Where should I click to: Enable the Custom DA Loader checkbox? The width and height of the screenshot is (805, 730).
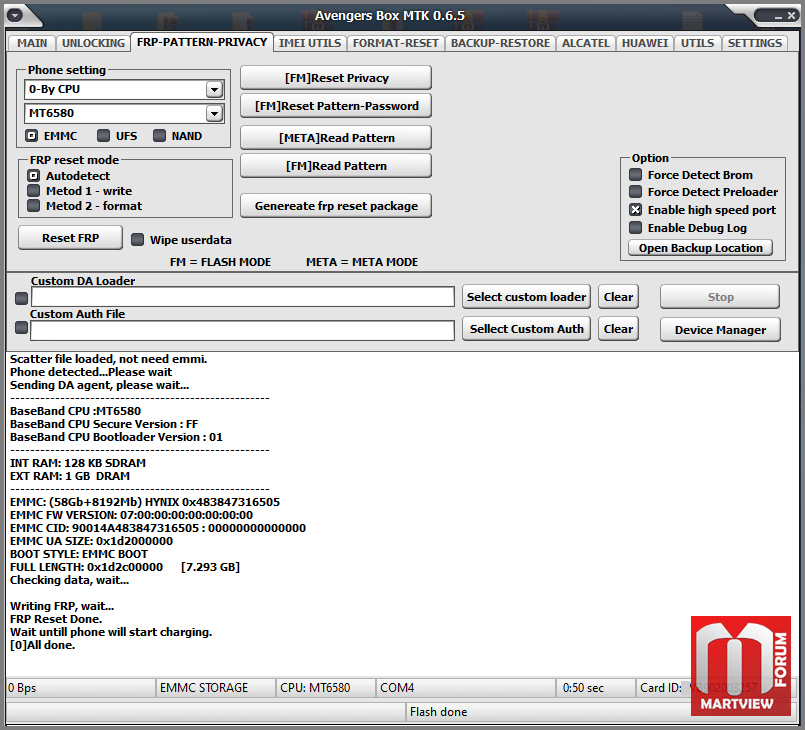(x=22, y=298)
